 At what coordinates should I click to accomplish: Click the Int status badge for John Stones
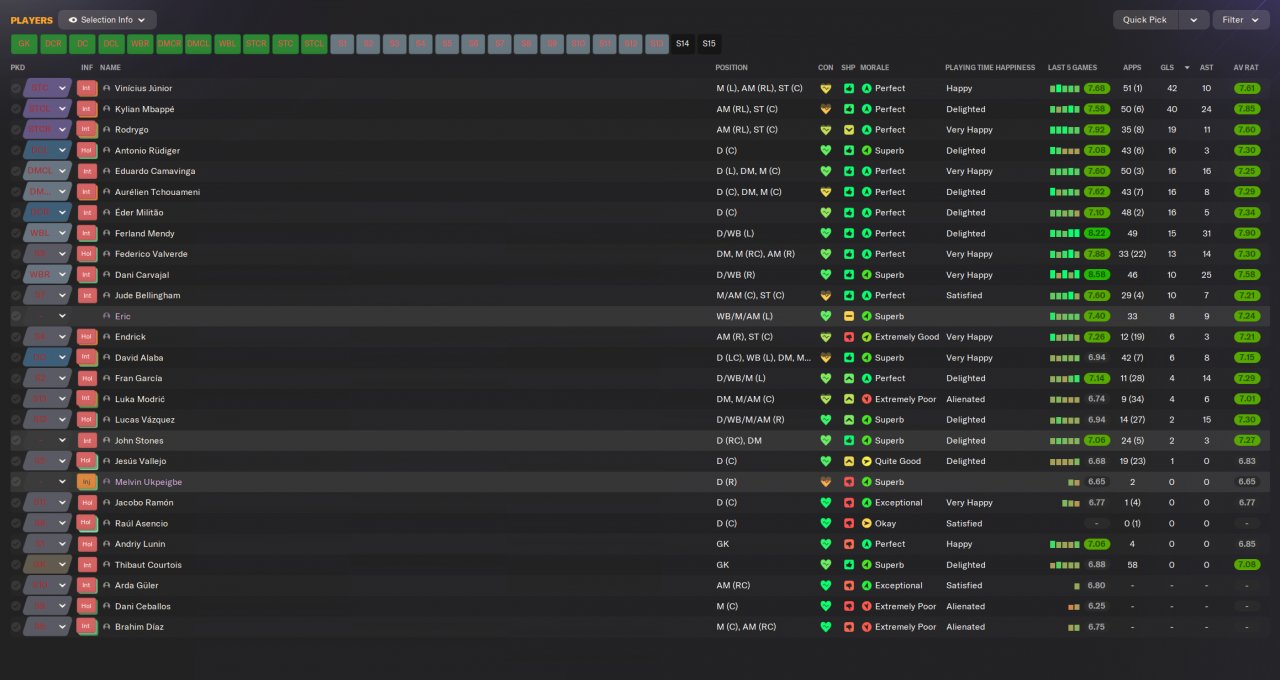point(86,440)
